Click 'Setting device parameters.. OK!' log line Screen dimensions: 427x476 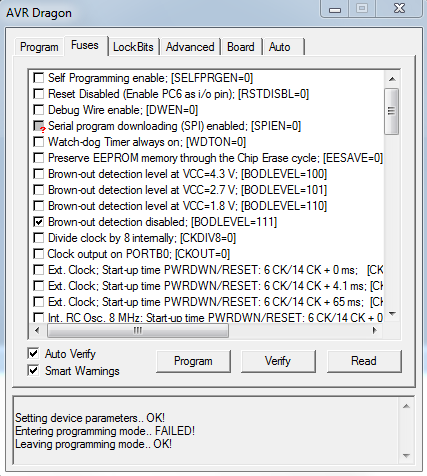(90, 418)
